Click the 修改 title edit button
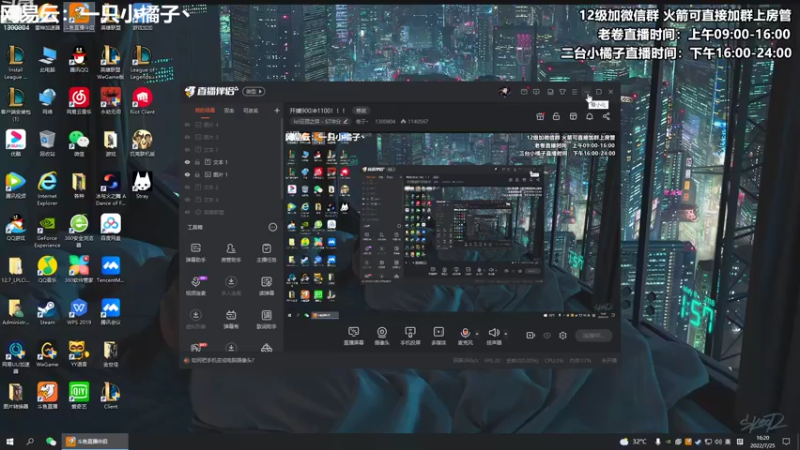 (x=361, y=110)
